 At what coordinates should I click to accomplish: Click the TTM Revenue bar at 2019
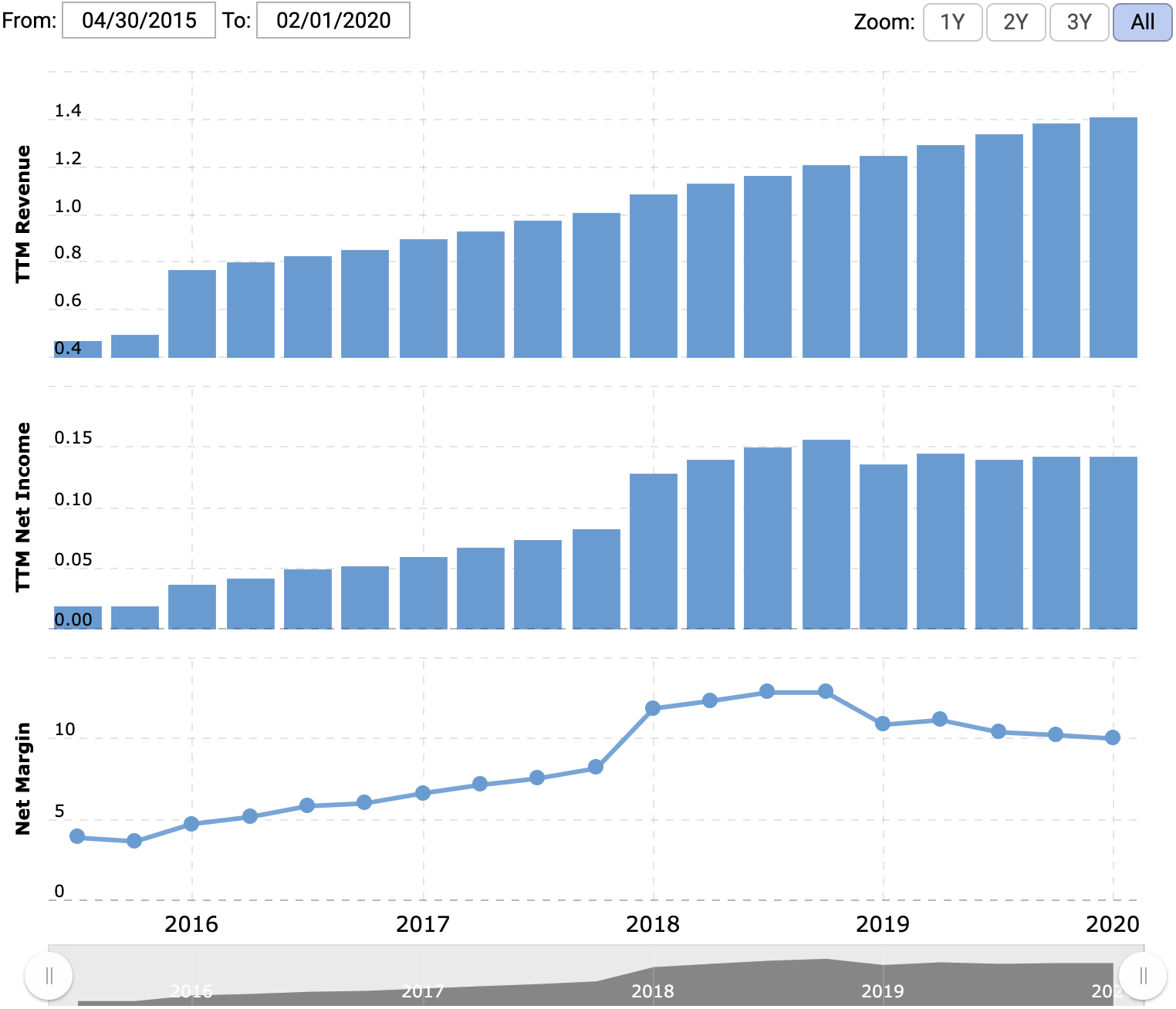[884, 257]
